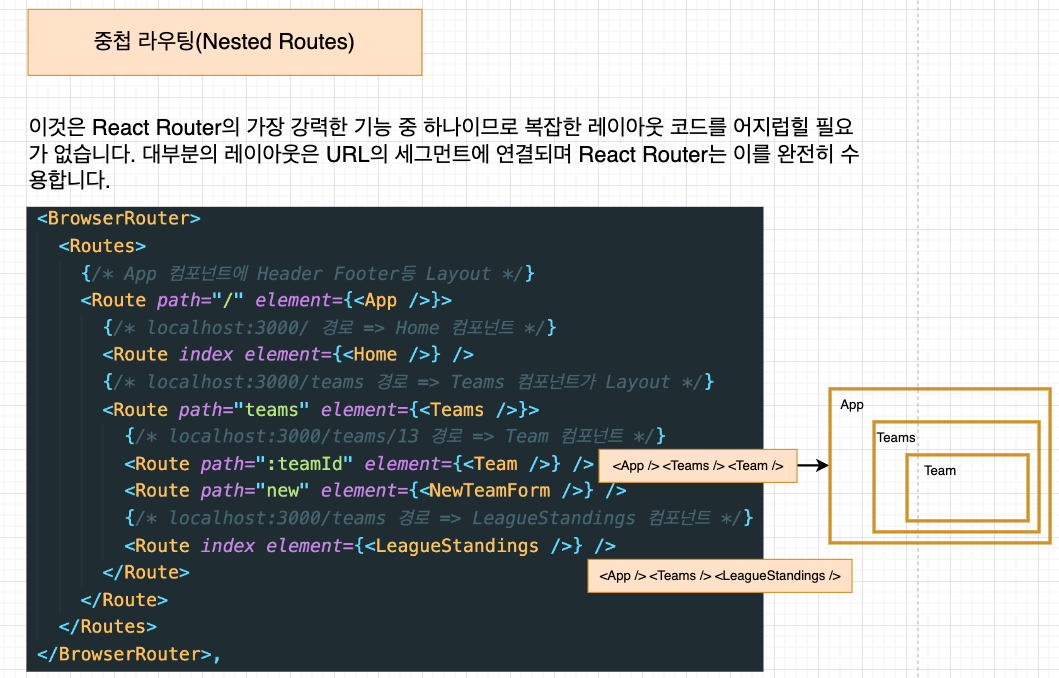
Task: Click the comment 'localhost:3000/ 경로 => Home 컴포넌트'
Action: click(x=330, y=328)
